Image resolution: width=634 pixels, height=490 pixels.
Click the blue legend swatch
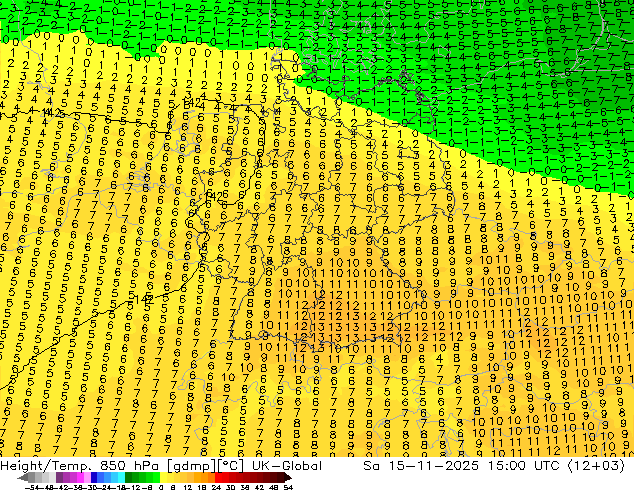point(94,478)
